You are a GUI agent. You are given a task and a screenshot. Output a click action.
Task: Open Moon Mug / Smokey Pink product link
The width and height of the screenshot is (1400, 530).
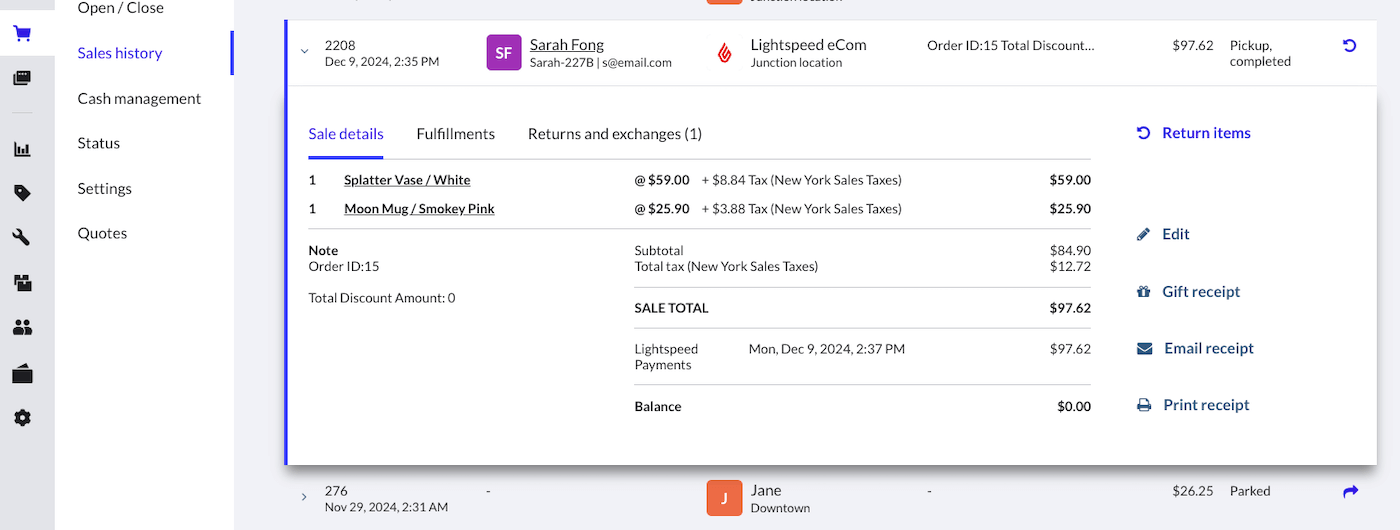click(x=419, y=209)
